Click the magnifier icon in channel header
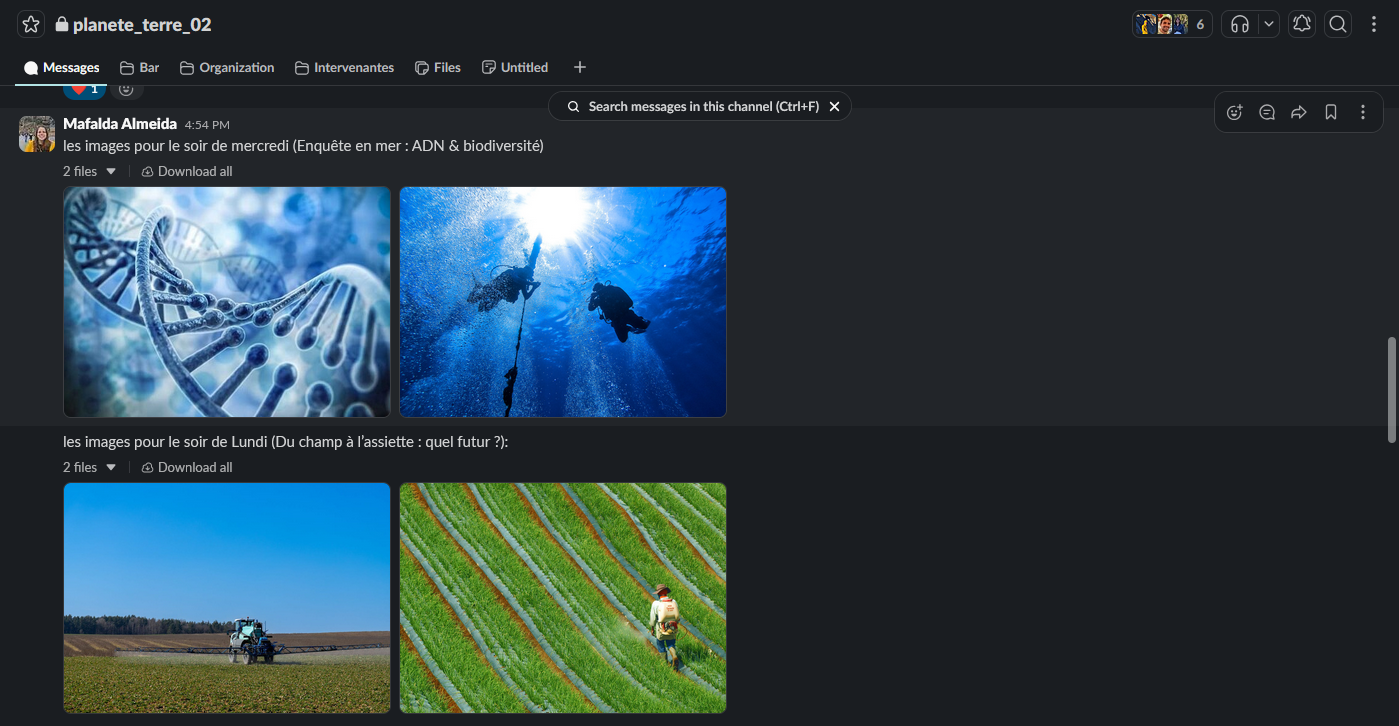The image size is (1399, 726). 1338,24
